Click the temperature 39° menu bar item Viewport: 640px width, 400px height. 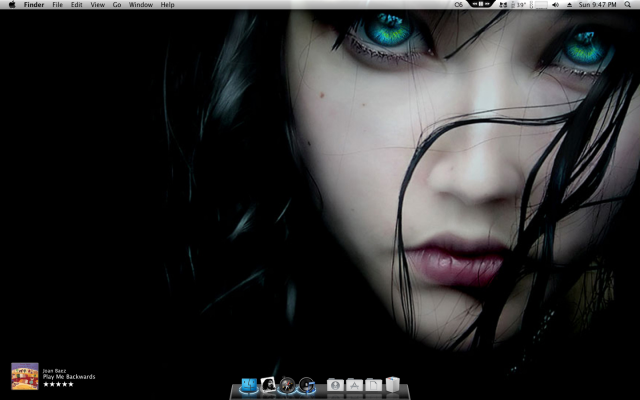pos(521,5)
